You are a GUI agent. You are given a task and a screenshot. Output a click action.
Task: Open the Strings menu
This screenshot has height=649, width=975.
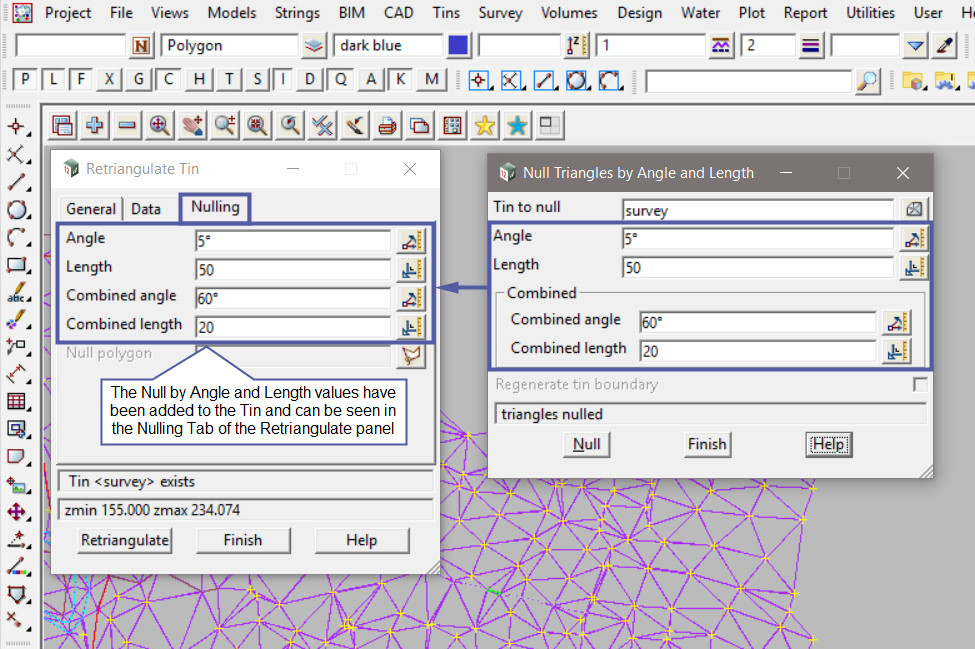pyautogui.click(x=297, y=12)
